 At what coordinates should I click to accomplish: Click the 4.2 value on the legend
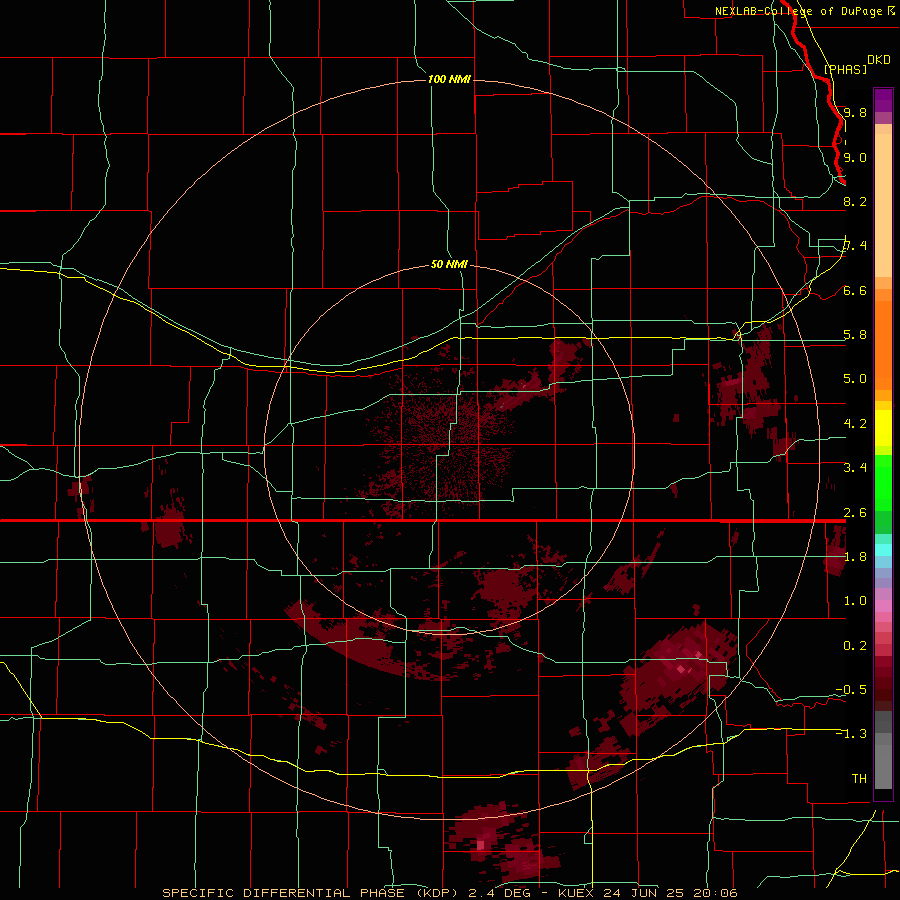855,424
